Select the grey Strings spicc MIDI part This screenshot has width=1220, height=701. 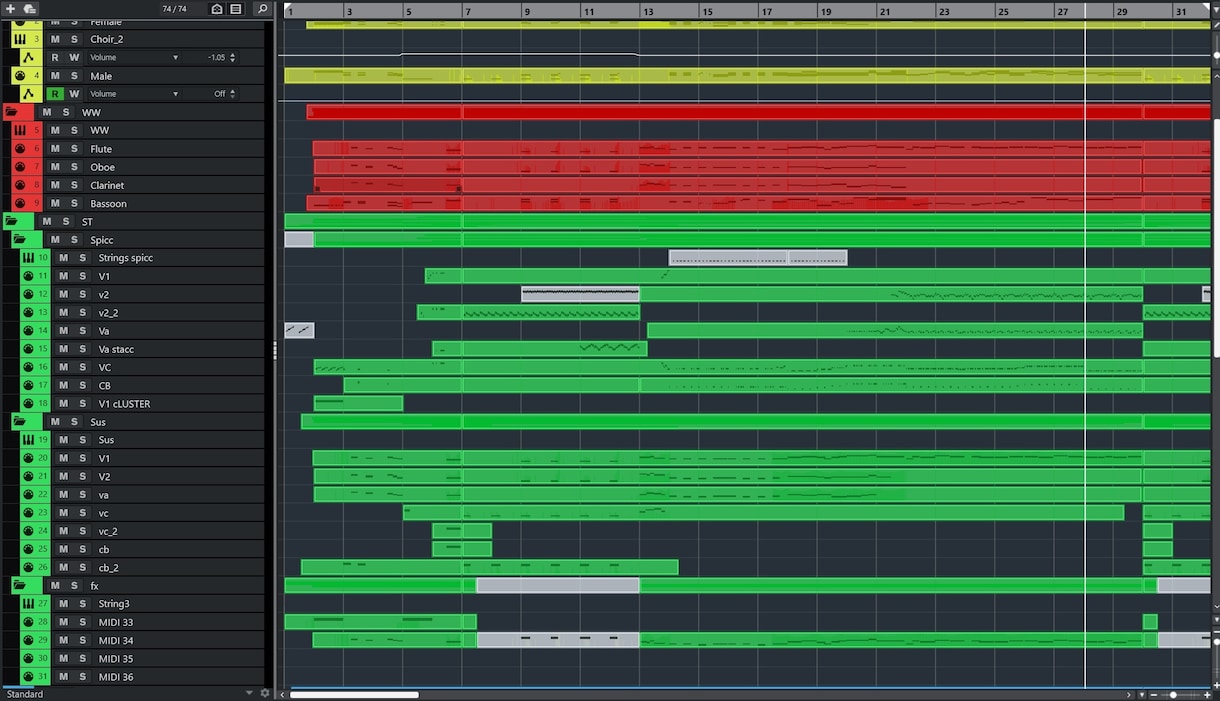click(x=757, y=258)
